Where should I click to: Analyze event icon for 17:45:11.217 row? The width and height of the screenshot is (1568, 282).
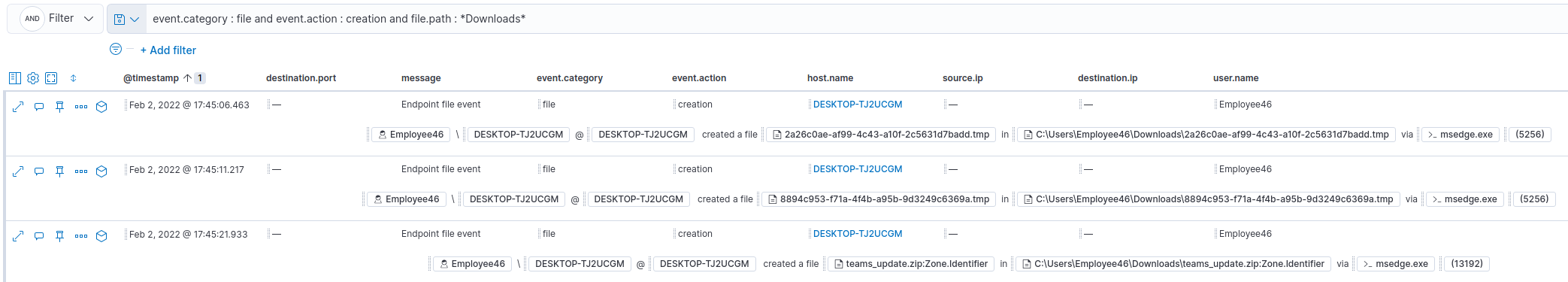pos(101,171)
